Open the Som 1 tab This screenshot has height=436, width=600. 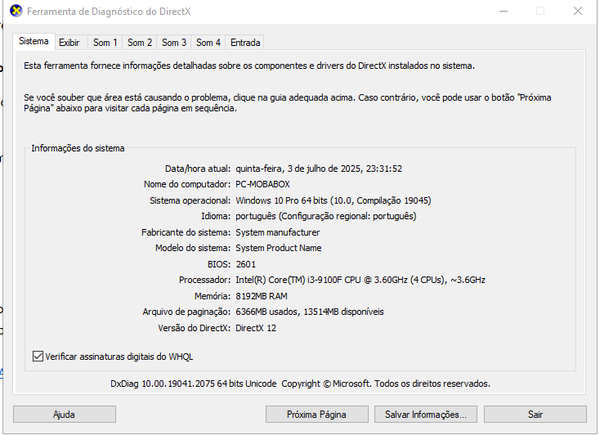click(105, 42)
